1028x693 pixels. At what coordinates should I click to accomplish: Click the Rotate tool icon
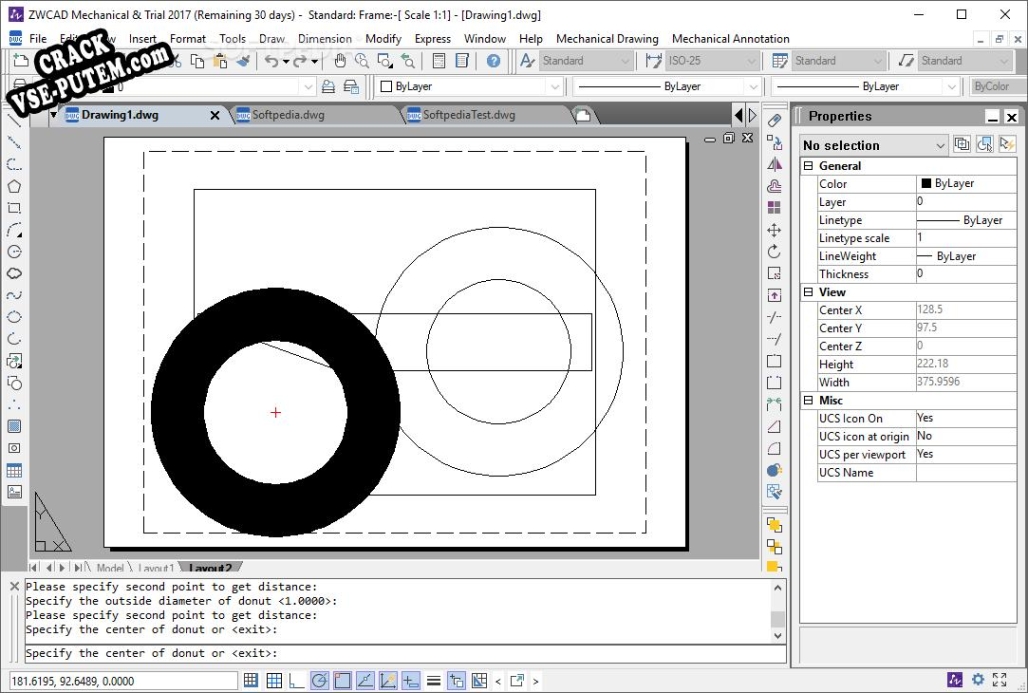(774, 252)
